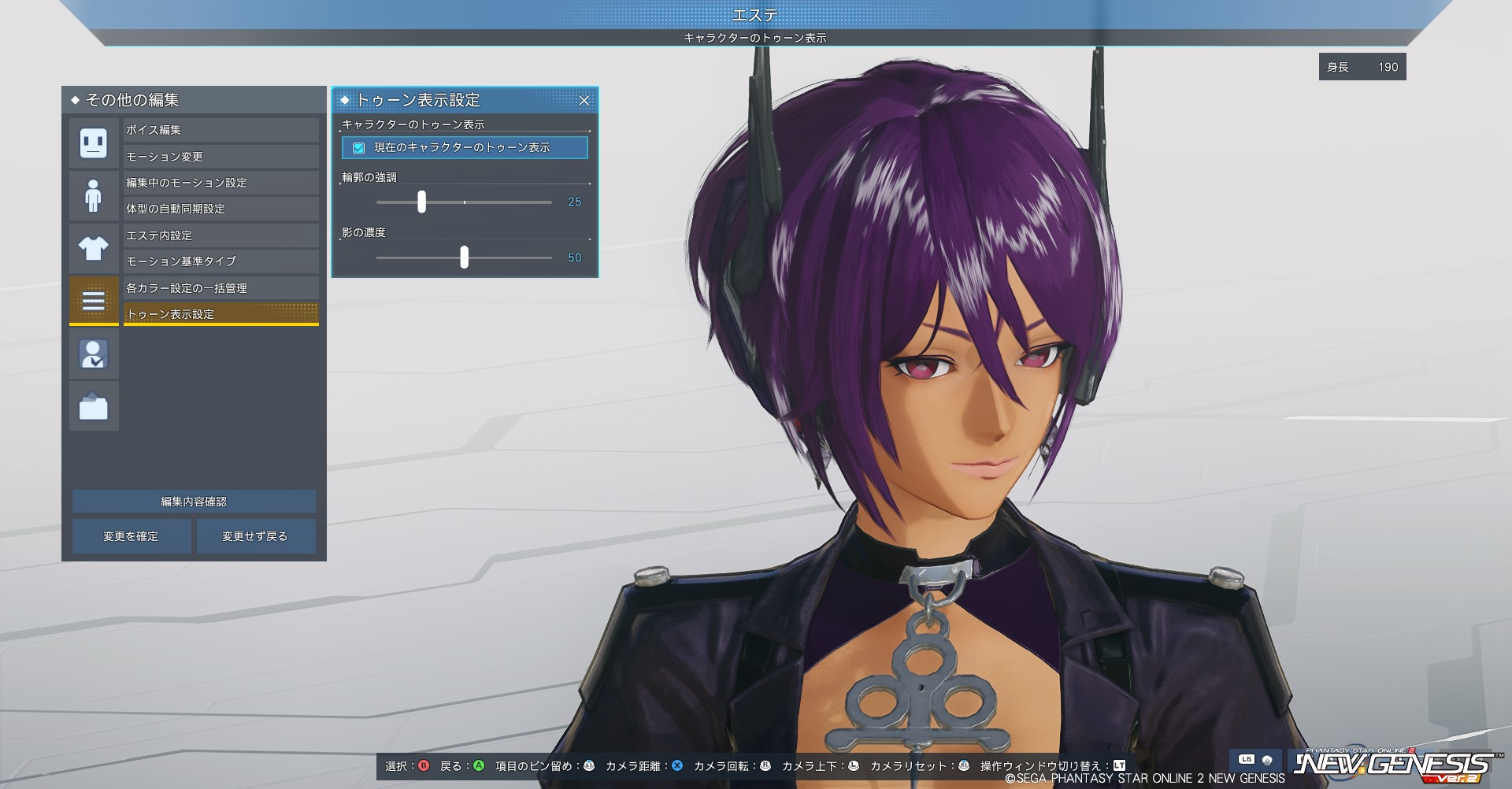Viewport: 1512px width, 789px height.
Task: Click the LB shoulder button icon
Action: point(1246,760)
